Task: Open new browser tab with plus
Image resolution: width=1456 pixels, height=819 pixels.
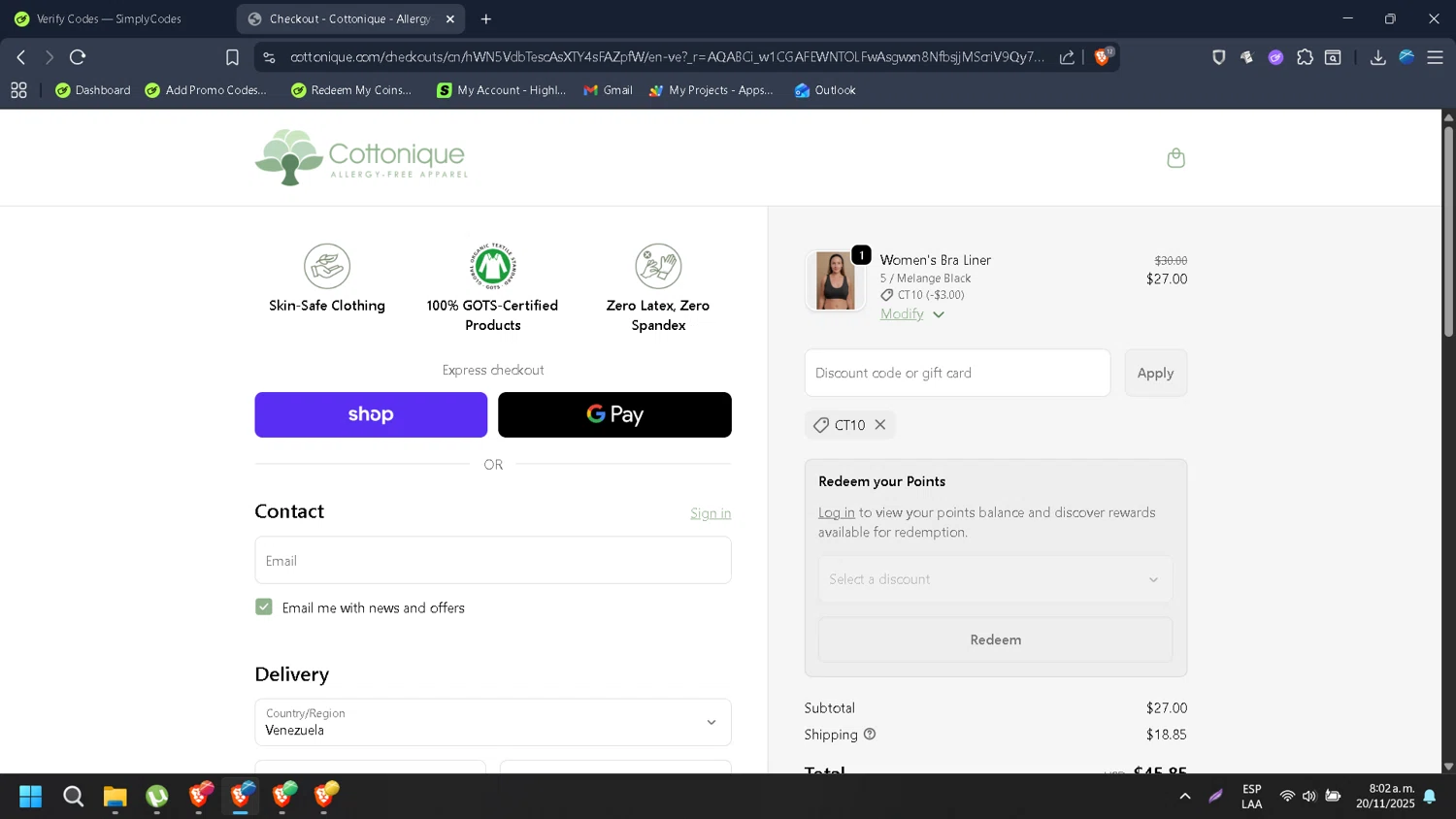Action: 486,18
